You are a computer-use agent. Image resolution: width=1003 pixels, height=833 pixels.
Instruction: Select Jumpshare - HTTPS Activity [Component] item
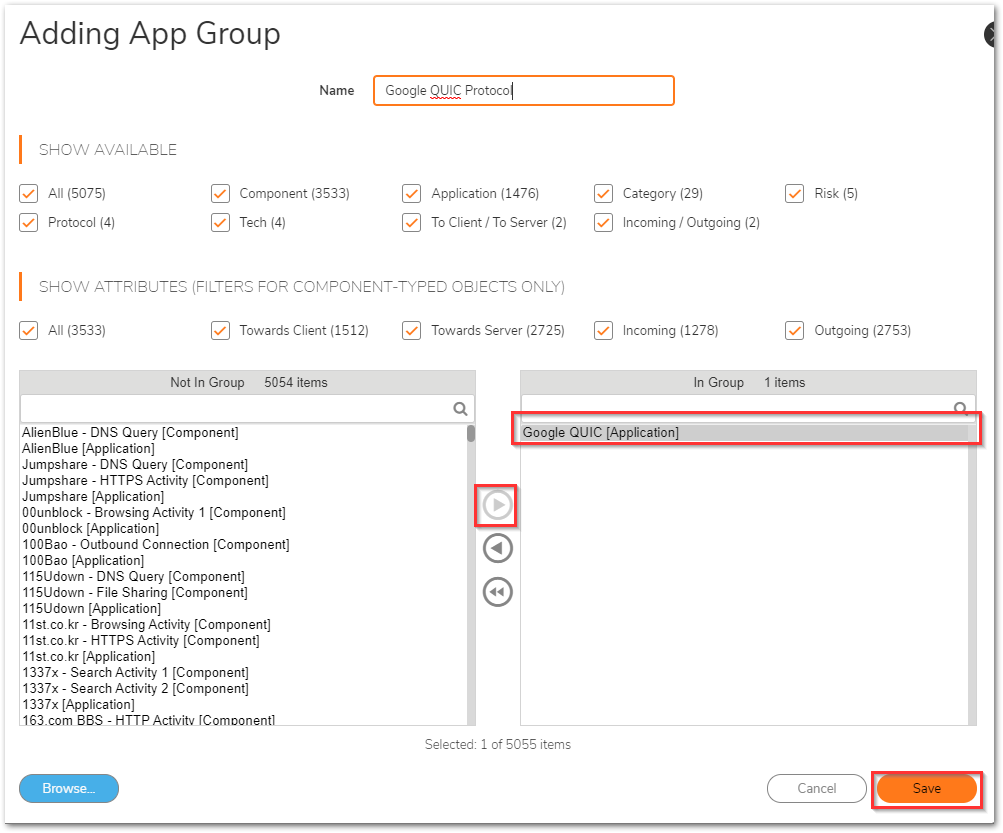coord(145,481)
